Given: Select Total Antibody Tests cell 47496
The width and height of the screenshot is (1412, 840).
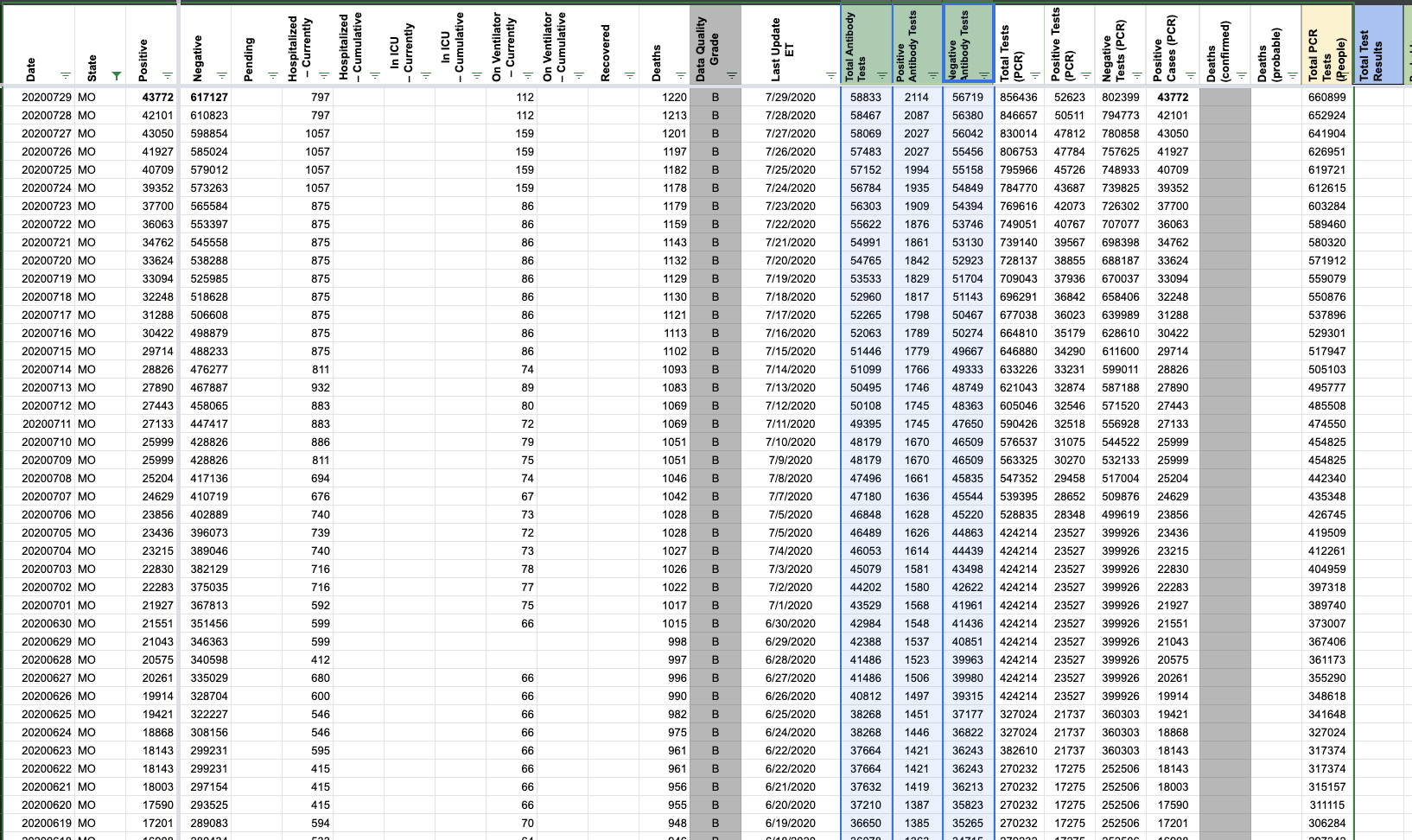Looking at the screenshot, I should click(866, 478).
